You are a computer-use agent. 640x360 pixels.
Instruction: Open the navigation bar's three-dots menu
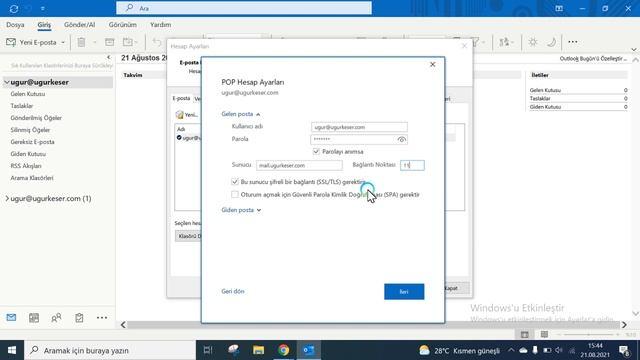(102, 318)
